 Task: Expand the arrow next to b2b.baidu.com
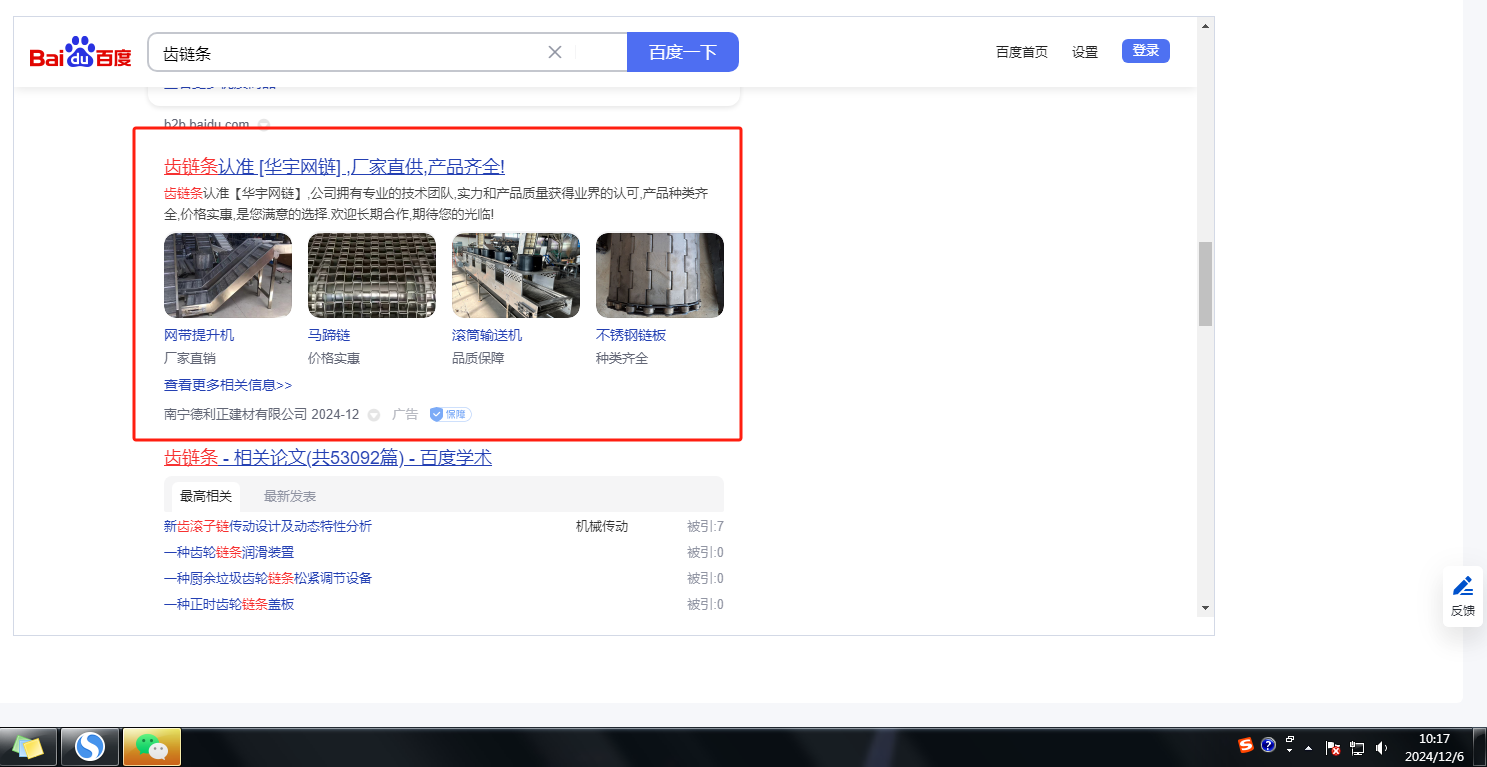(x=264, y=125)
